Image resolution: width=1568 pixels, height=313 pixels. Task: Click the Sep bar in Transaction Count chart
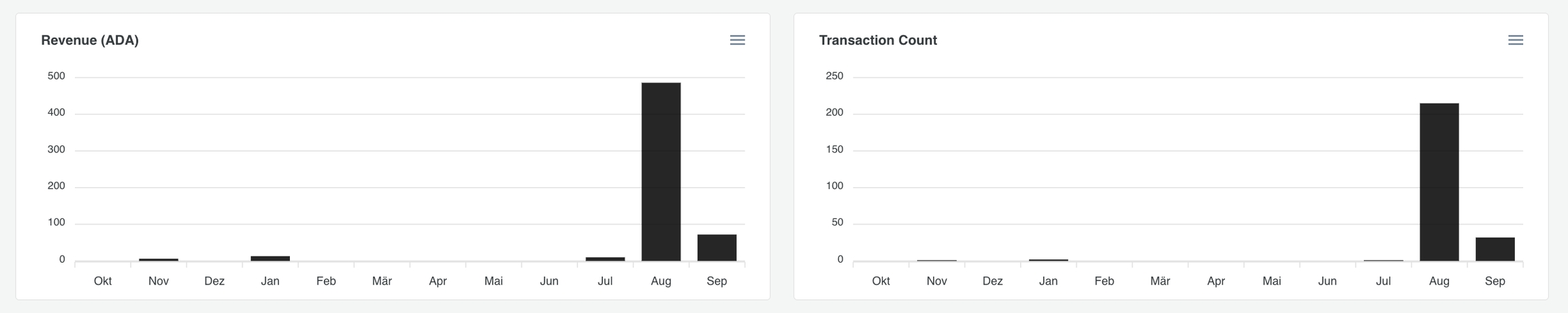1494,249
